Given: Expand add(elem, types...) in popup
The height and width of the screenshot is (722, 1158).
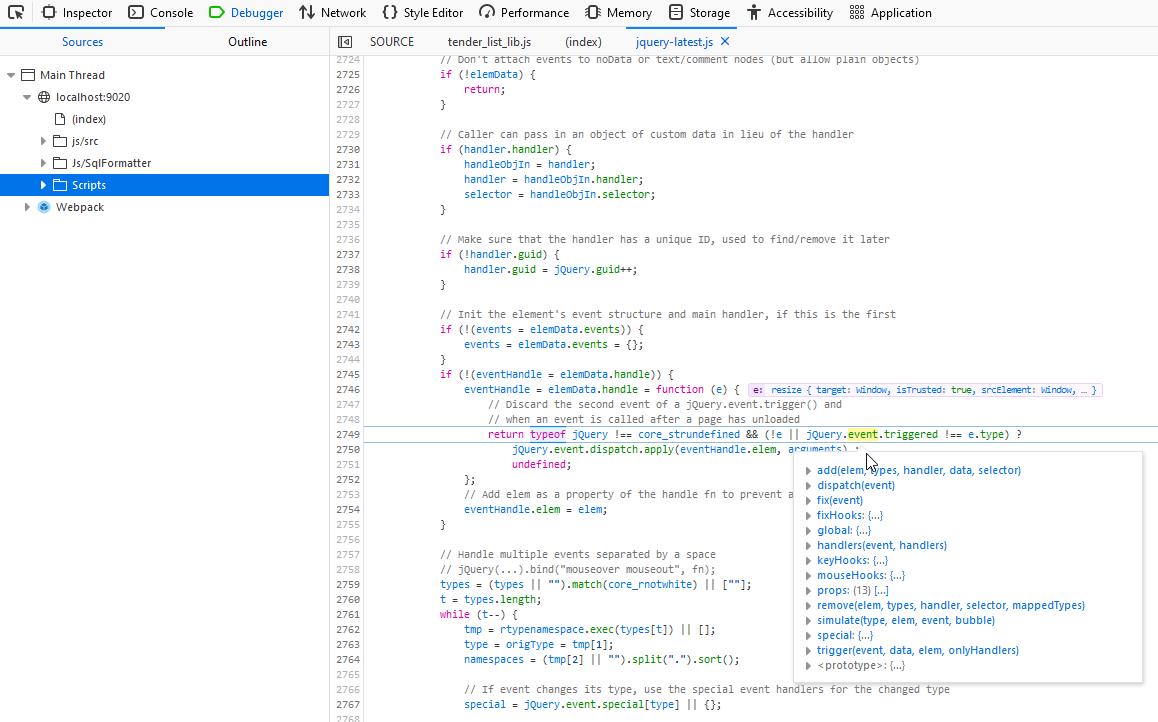Looking at the screenshot, I should [x=809, y=470].
